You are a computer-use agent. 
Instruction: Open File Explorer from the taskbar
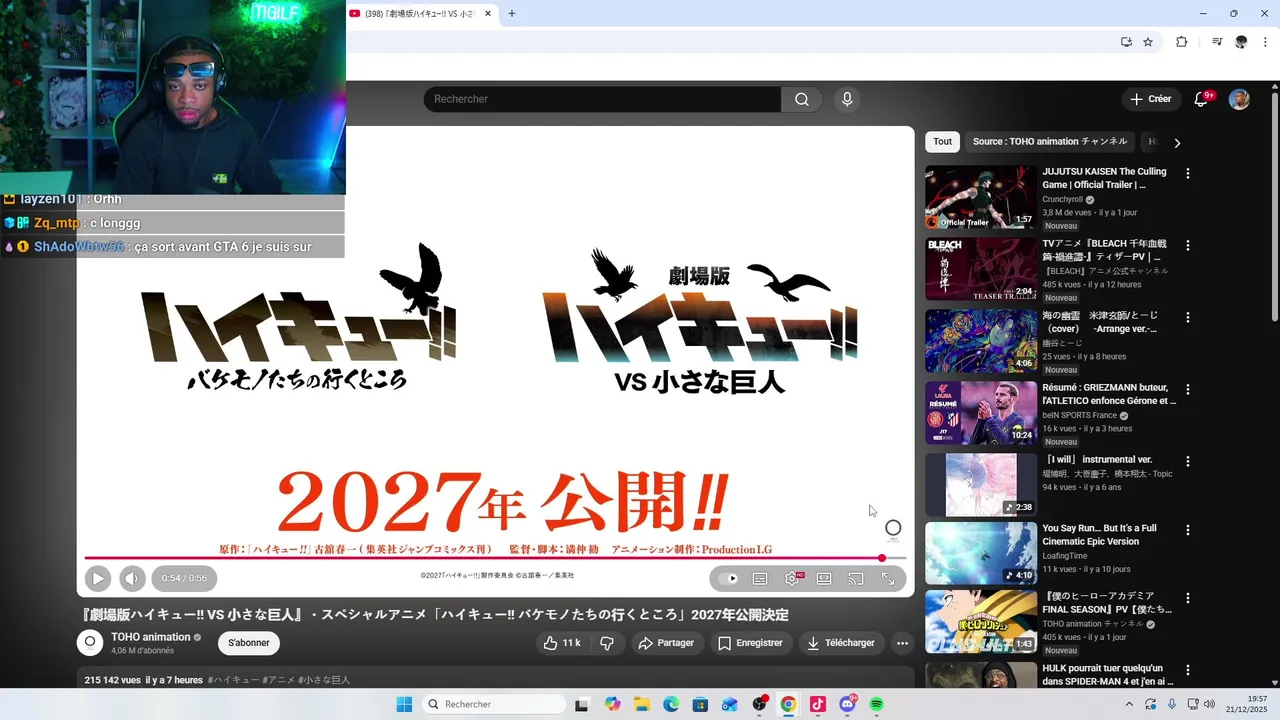point(642,704)
